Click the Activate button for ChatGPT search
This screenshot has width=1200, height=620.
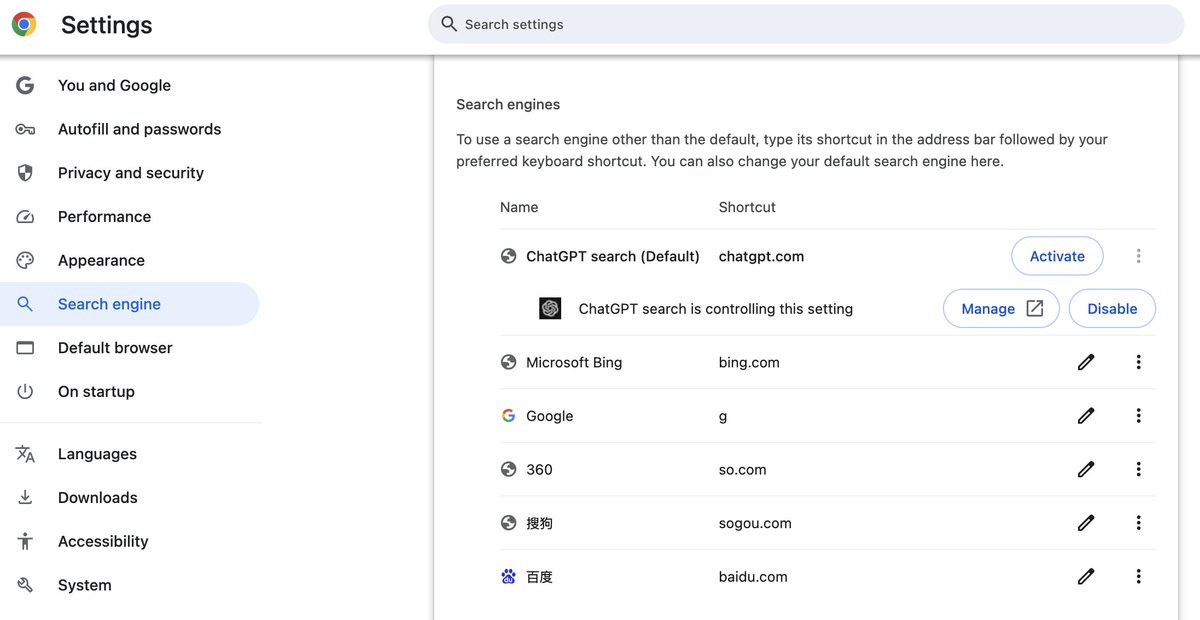[x=1057, y=256]
